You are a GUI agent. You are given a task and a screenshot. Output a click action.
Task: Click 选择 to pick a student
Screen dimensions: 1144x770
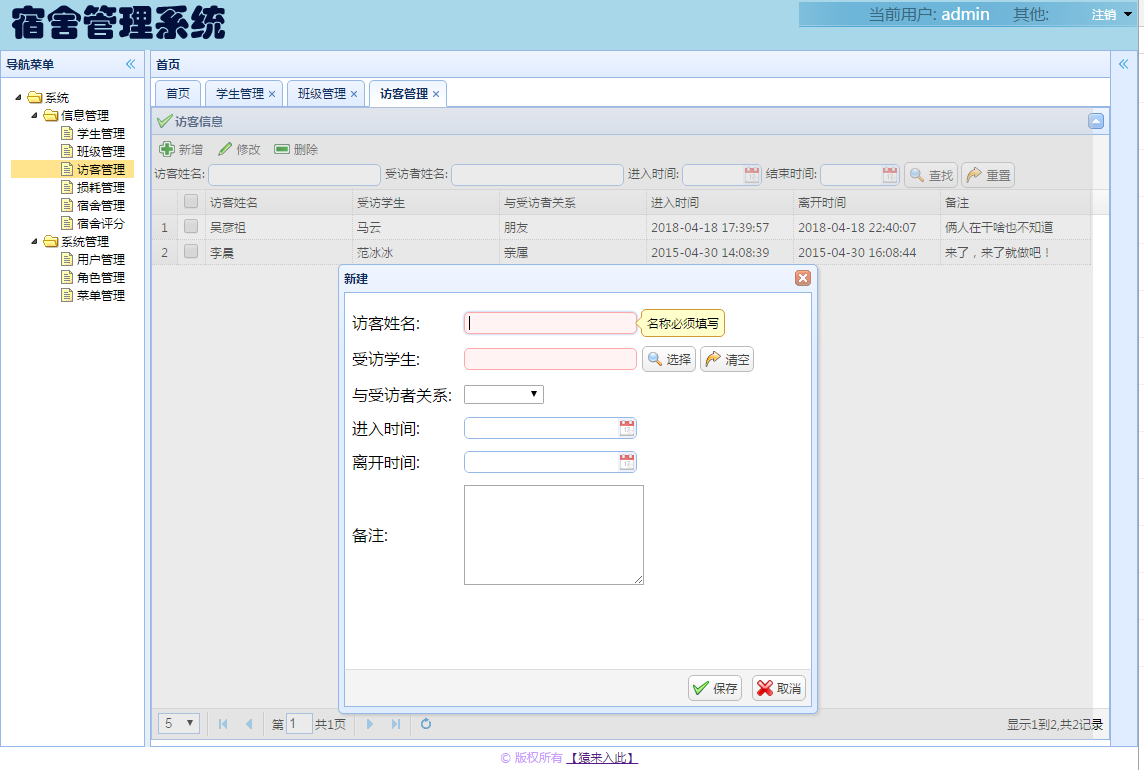[x=668, y=359]
